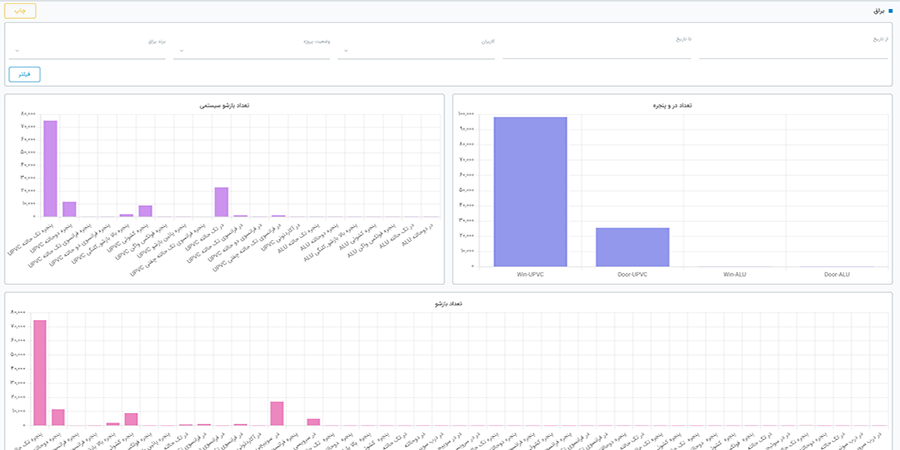
Task: Select the Door-UPVC blue bar
Action: click(633, 247)
